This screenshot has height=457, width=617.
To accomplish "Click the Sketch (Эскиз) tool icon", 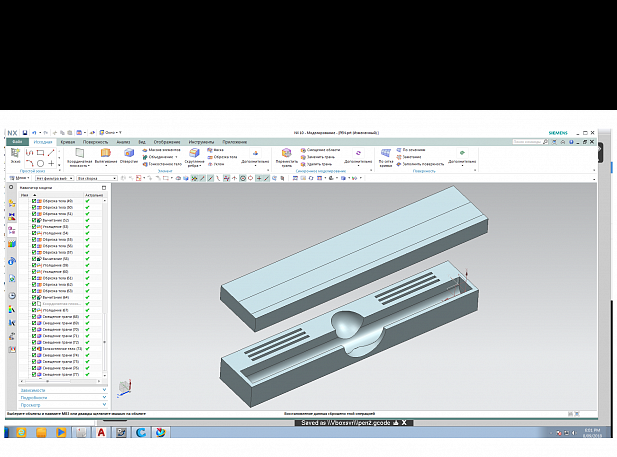I will pyautogui.click(x=15, y=153).
